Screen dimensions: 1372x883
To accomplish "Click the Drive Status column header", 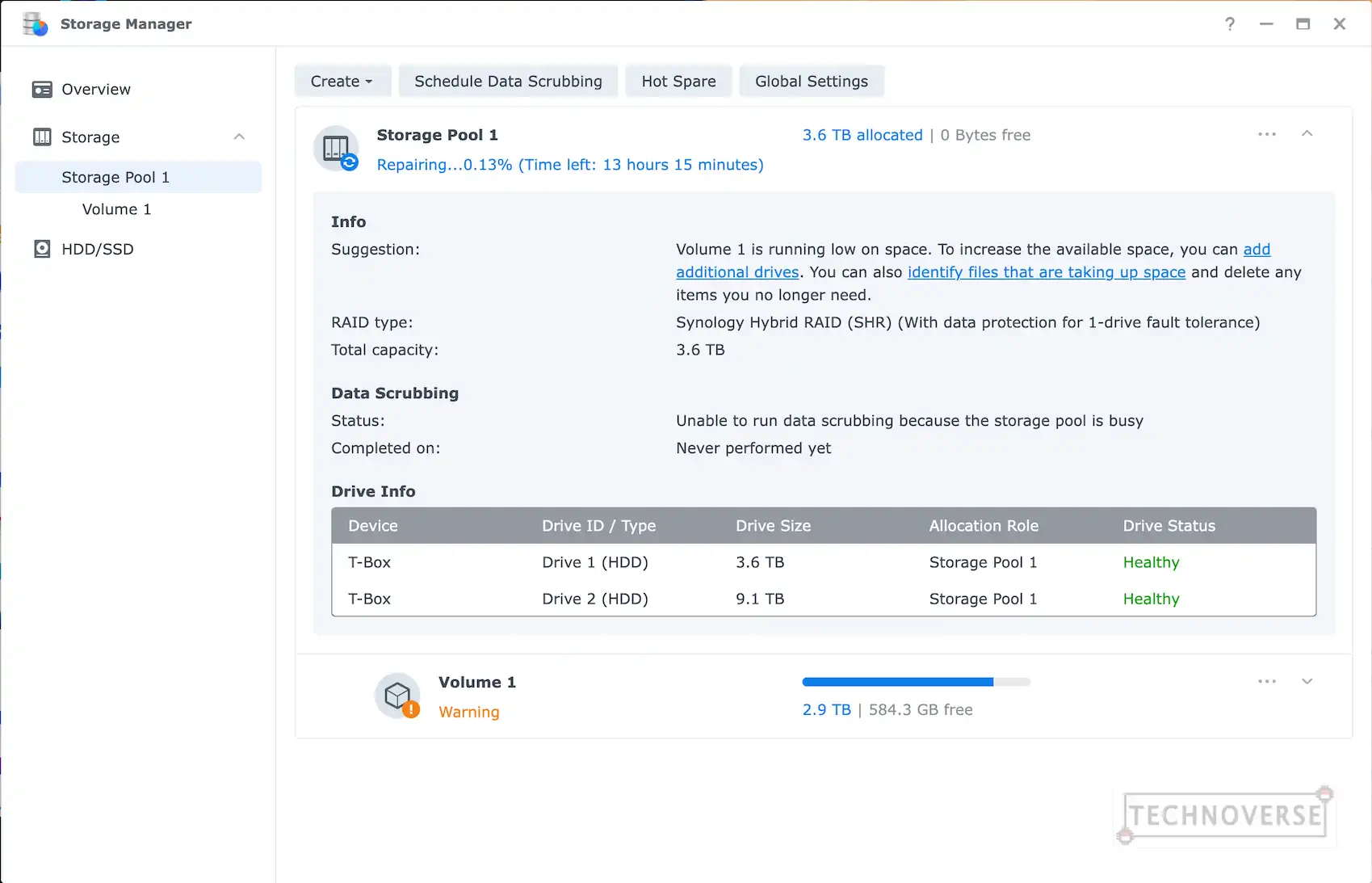I will click(1169, 526).
